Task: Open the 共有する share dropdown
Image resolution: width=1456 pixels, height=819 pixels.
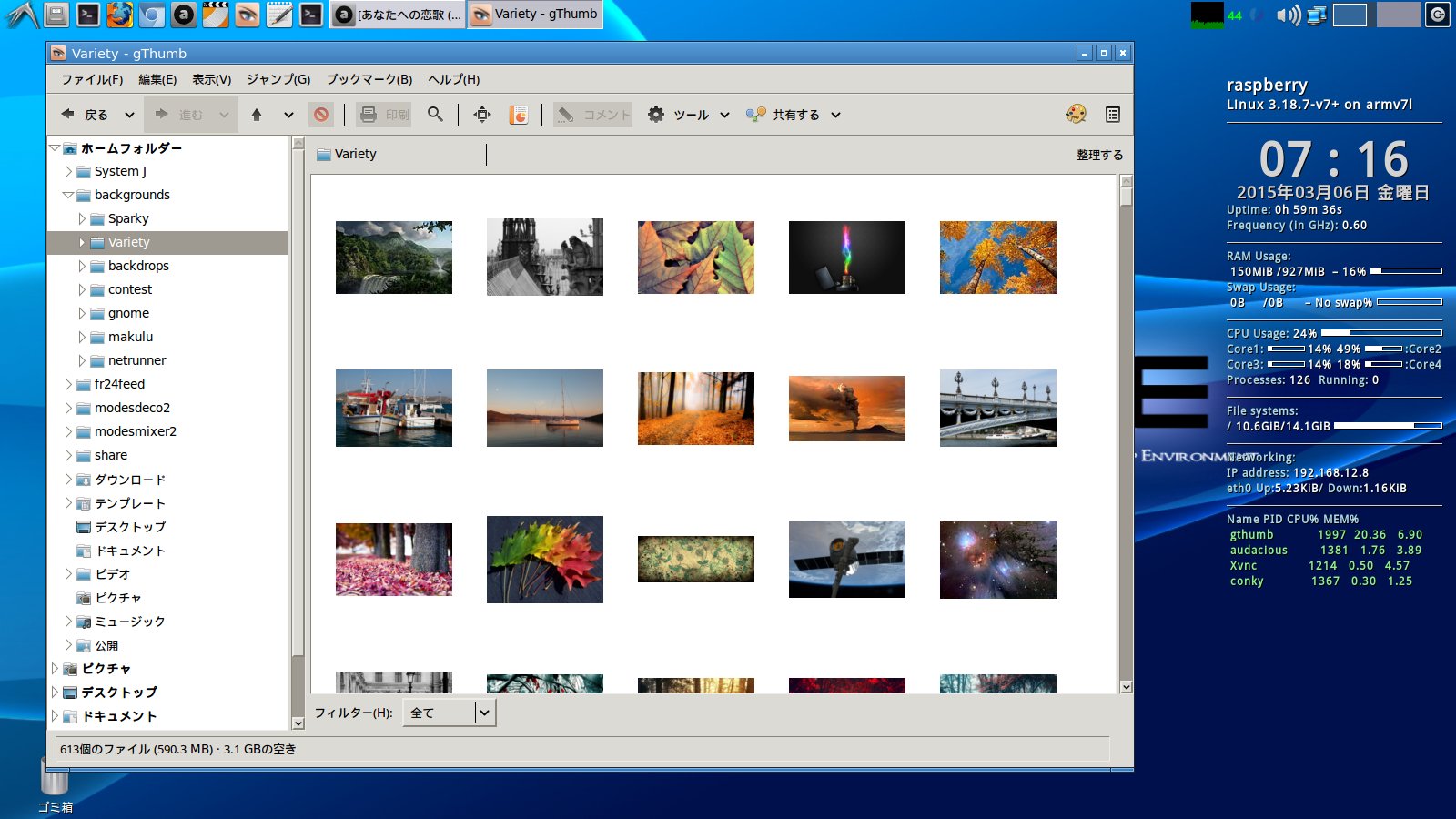Action: click(794, 115)
